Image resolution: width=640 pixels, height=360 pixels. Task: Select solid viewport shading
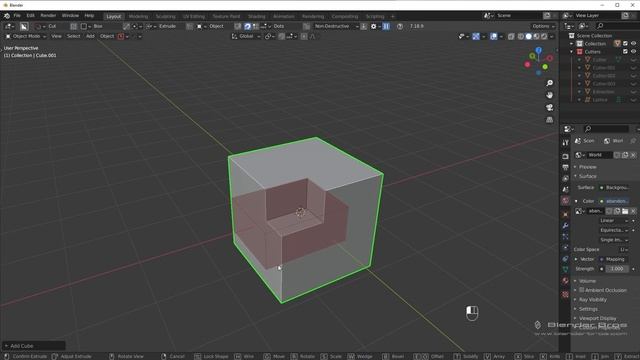529,36
